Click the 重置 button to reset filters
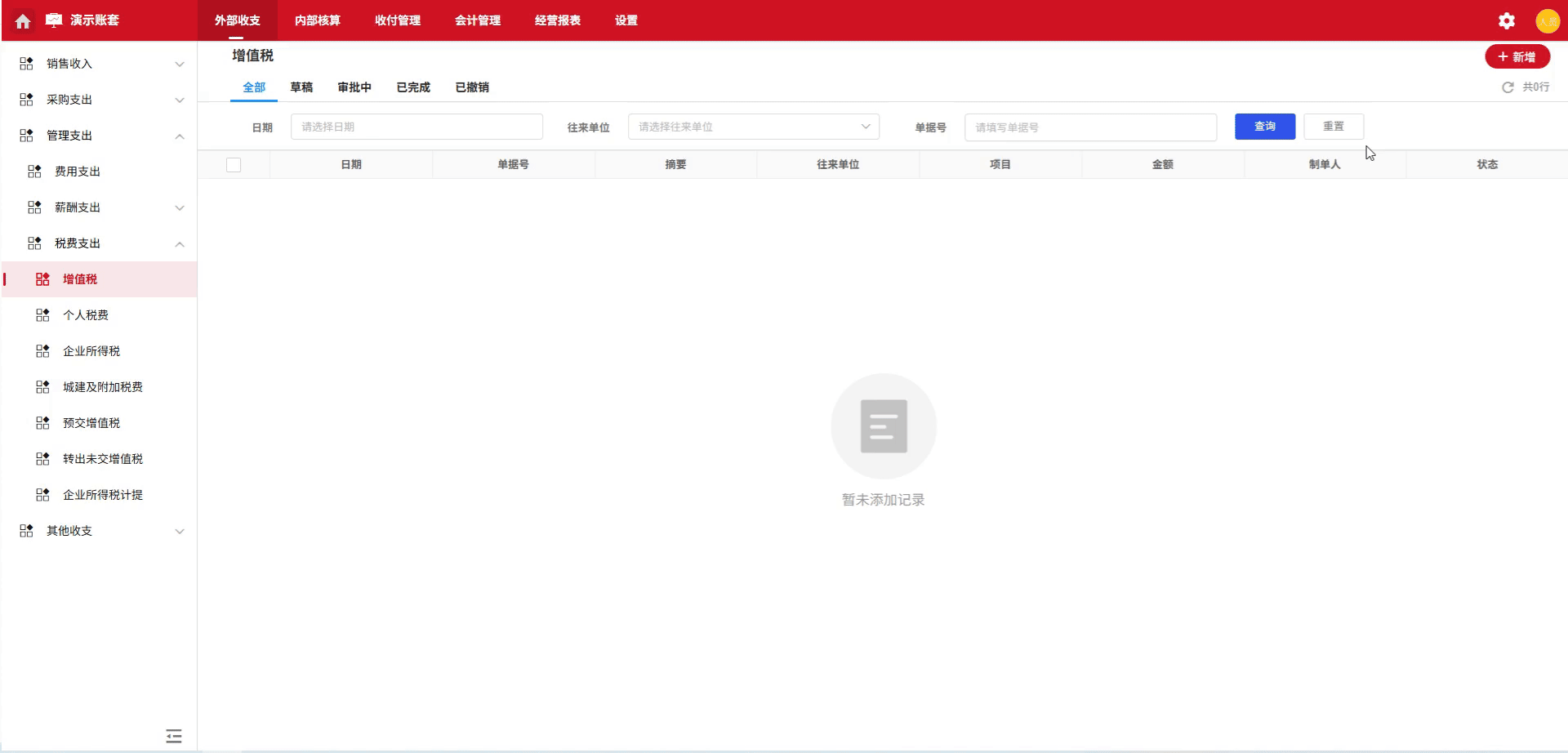Screen dimensions: 1568x753 click(1334, 126)
